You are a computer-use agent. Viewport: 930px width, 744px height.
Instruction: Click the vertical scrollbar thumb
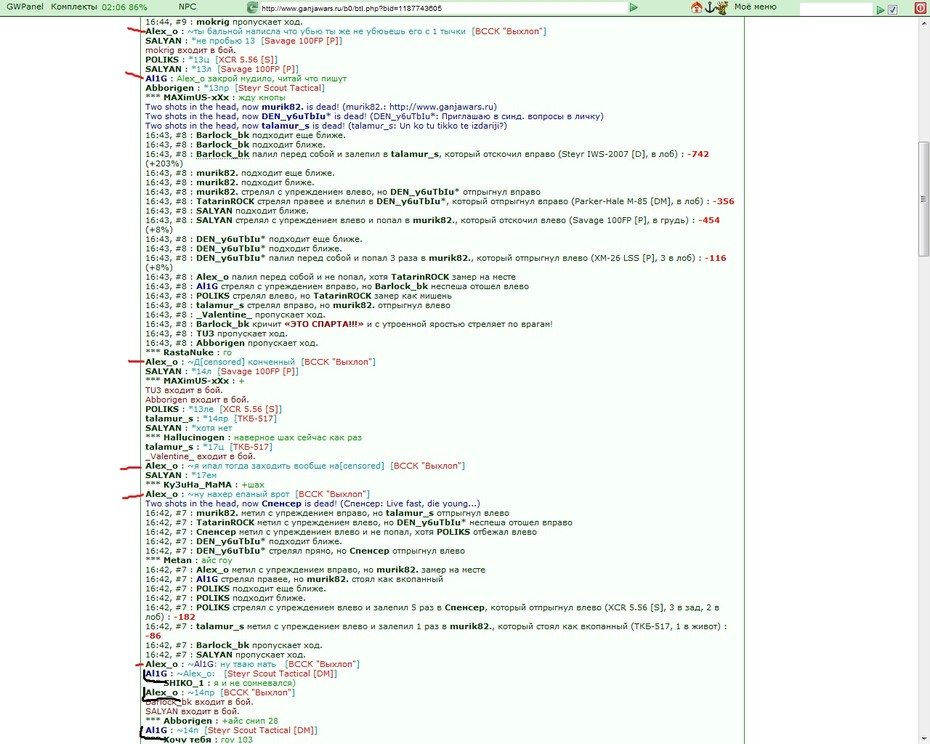(924, 199)
